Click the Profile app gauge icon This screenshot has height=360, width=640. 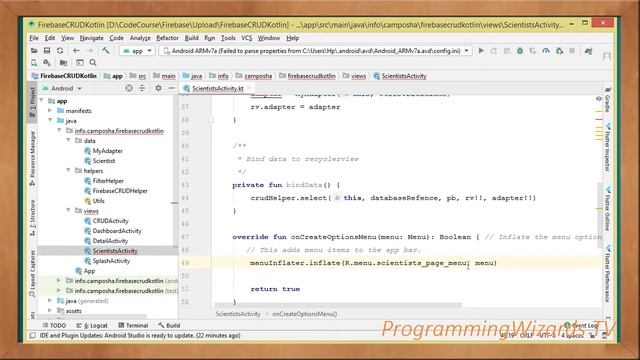coord(546,51)
